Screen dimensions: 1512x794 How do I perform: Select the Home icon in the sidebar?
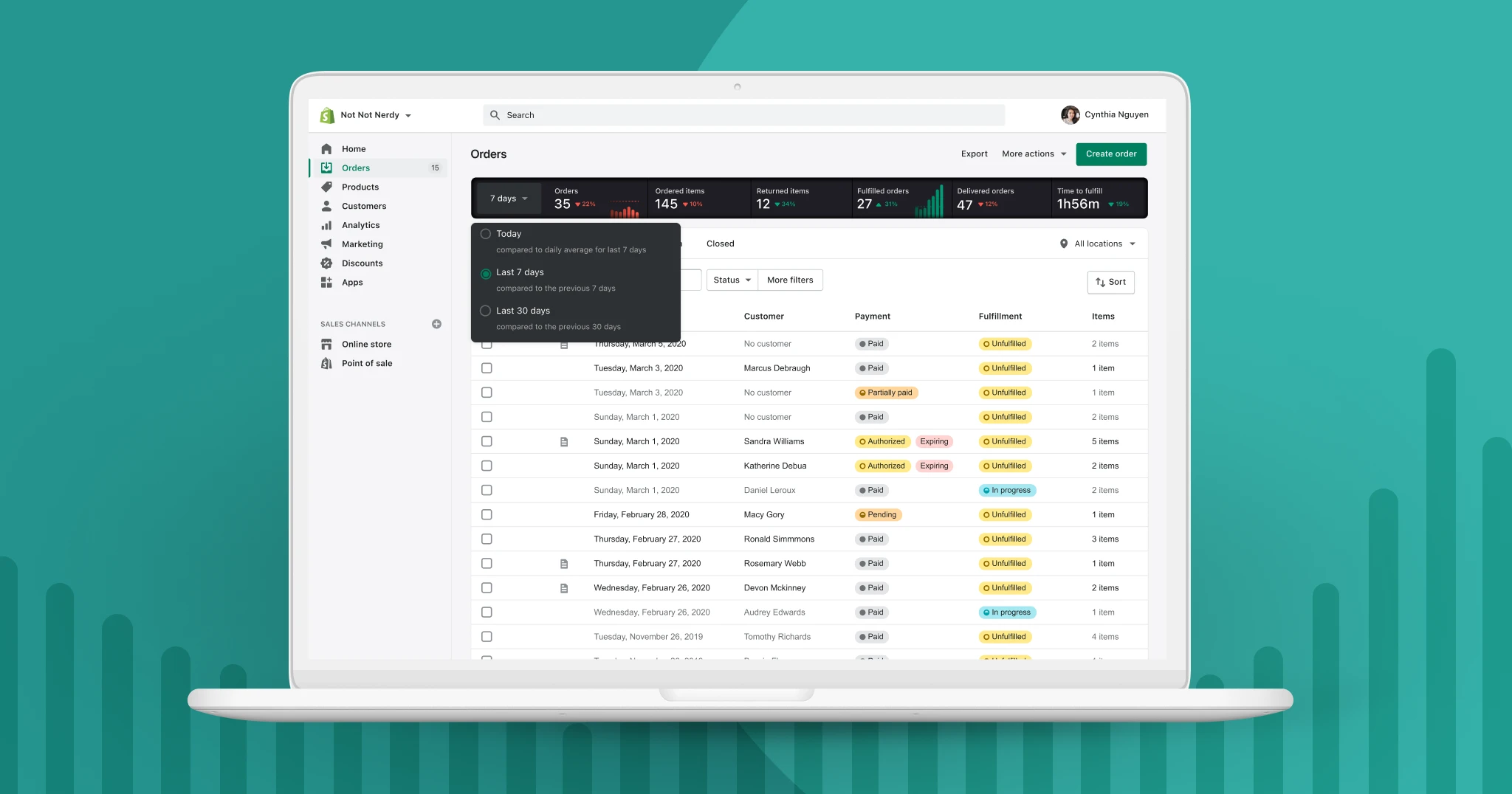click(x=326, y=148)
